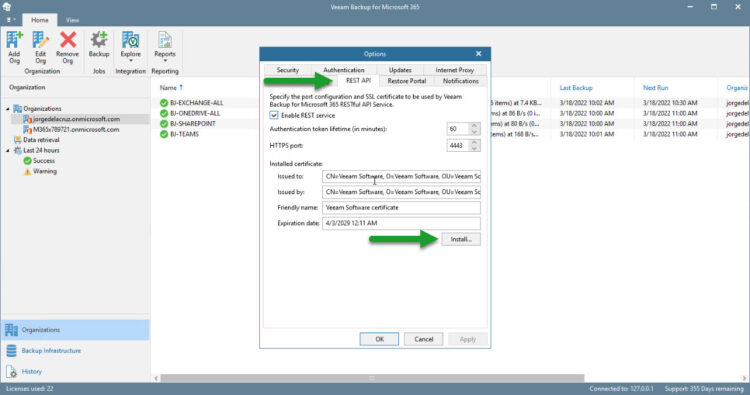Click the Issued by certificate field

[x=401, y=192]
